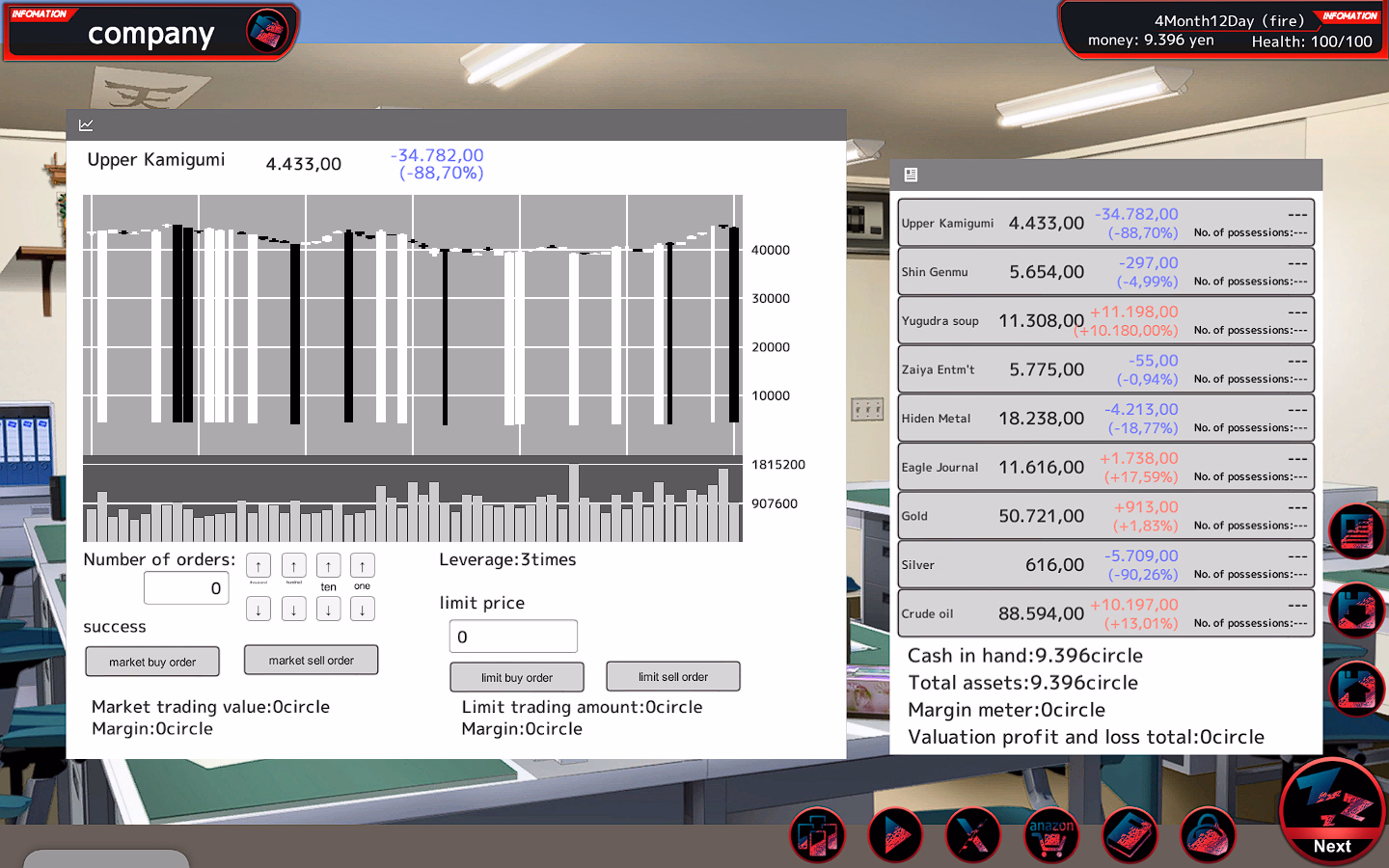The width and height of the screenshot is (1389, 868).
Task: Open the amazon shopping cart icon
Action: [1050, 834]
